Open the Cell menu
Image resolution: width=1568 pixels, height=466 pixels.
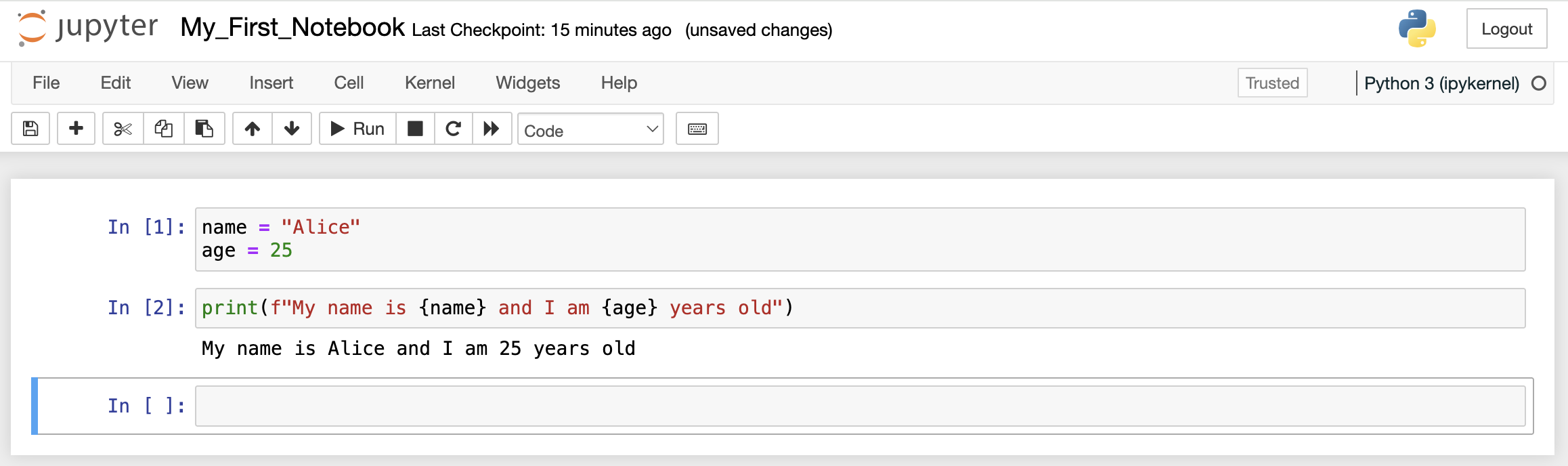(x=349, y=83)
